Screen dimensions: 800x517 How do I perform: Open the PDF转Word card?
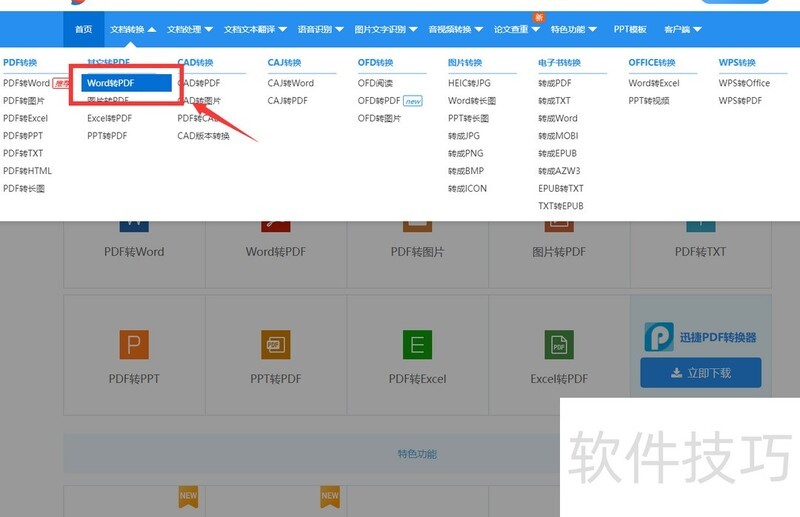coord(134,252)
